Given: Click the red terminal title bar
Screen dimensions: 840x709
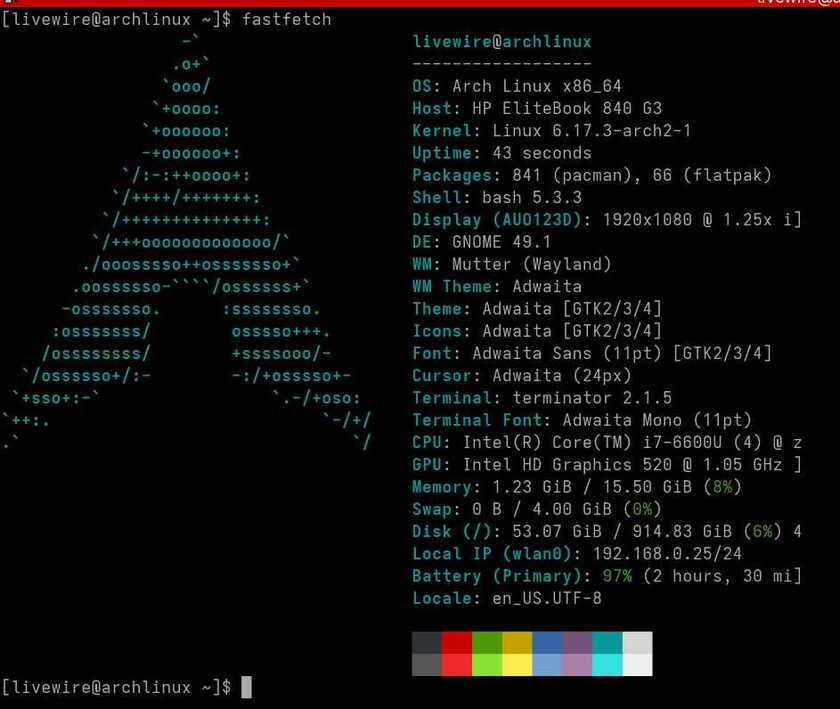Looking at the screenshot, I should [420, 3].
